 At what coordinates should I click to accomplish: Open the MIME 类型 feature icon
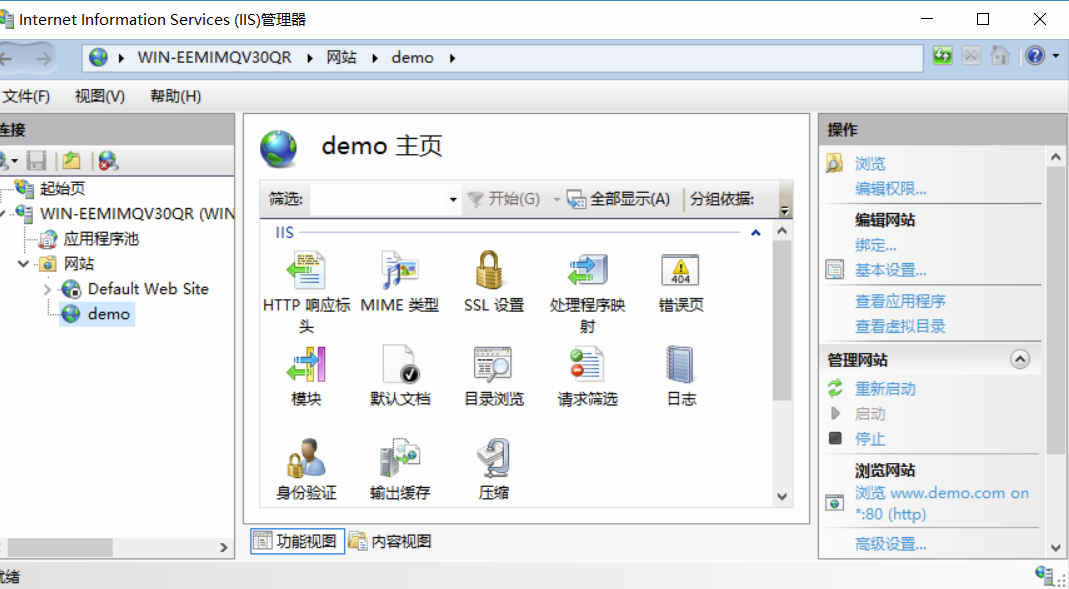pos(400,271)
